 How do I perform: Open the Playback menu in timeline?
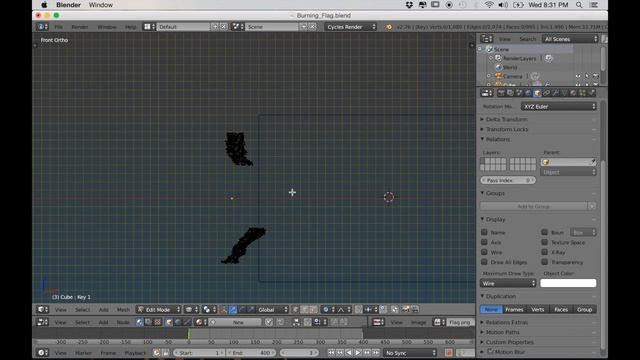pyautogui.click(x=135, y=353)
